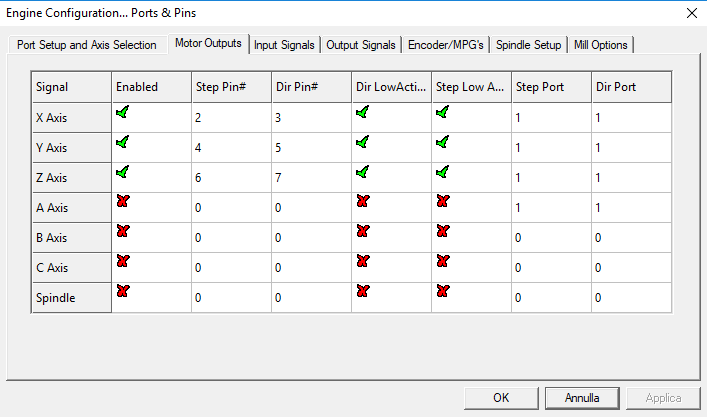Toggle Spindle Dir LowActive setting
707x417 pixels.
pyautogui.click(x=363, y=291)
